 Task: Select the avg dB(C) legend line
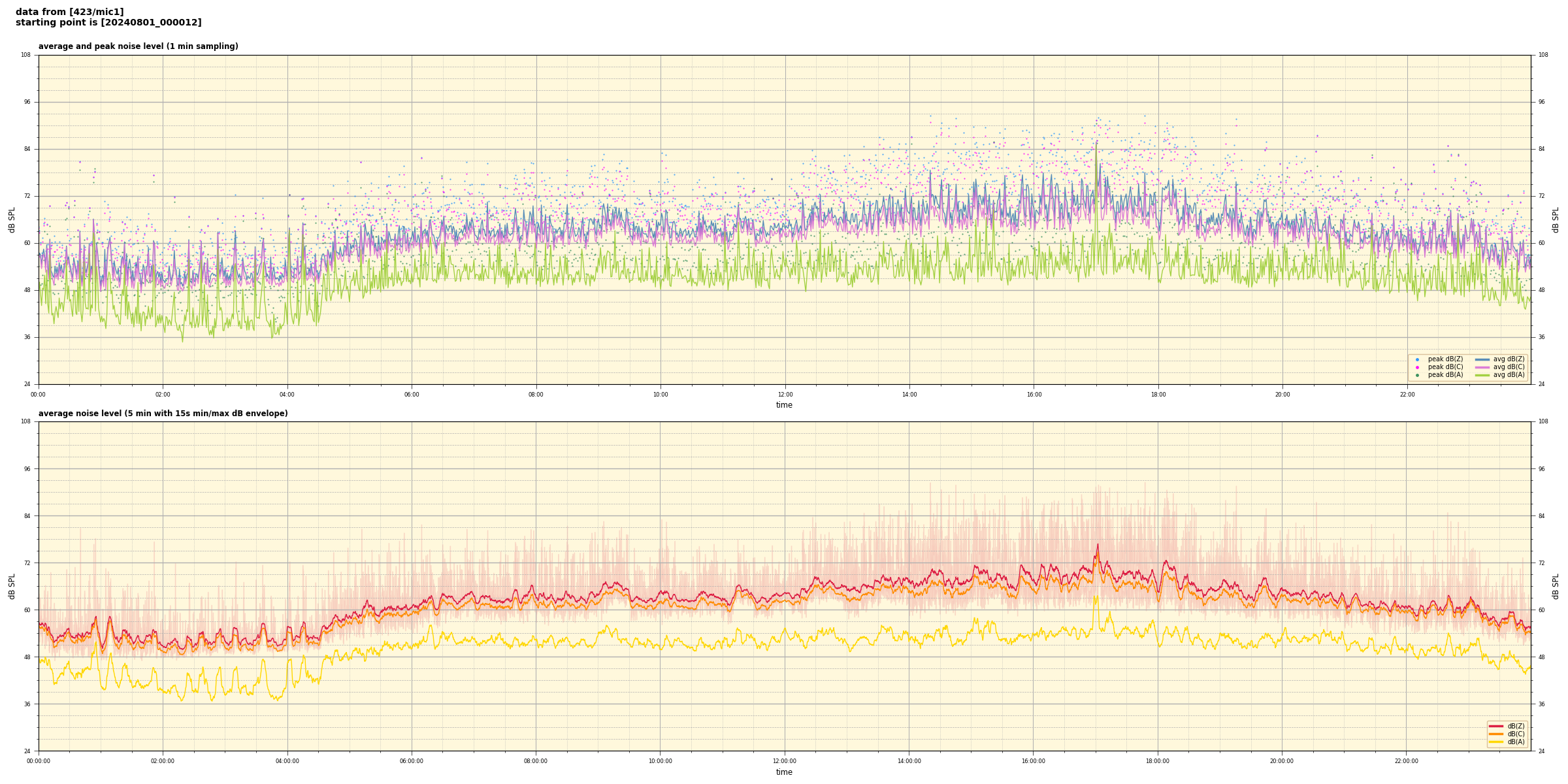click(x=1482, y=367)
